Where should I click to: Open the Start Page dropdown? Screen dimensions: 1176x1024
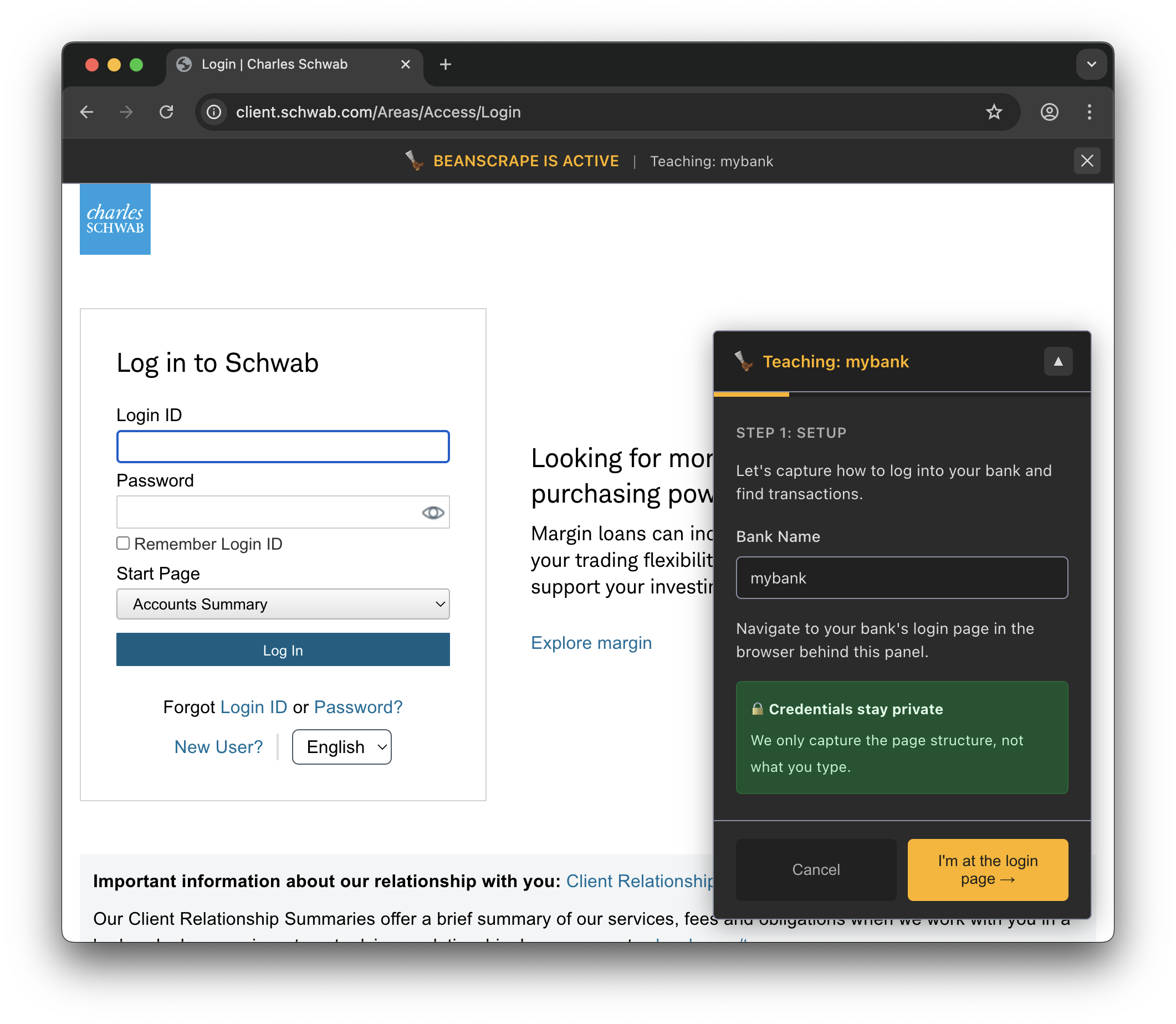283,604
